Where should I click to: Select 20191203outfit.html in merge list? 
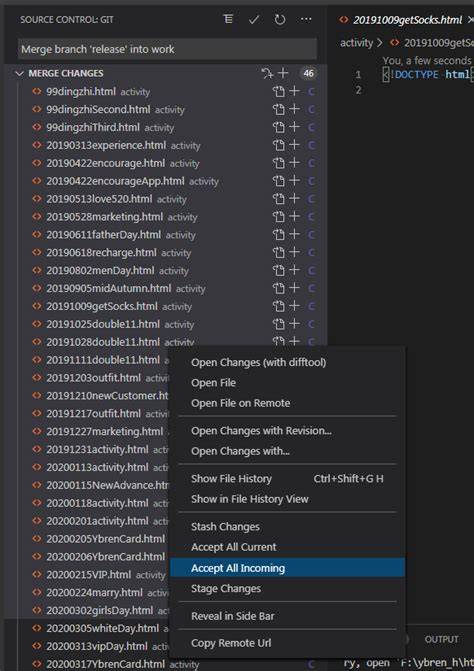tap(93, 378)
